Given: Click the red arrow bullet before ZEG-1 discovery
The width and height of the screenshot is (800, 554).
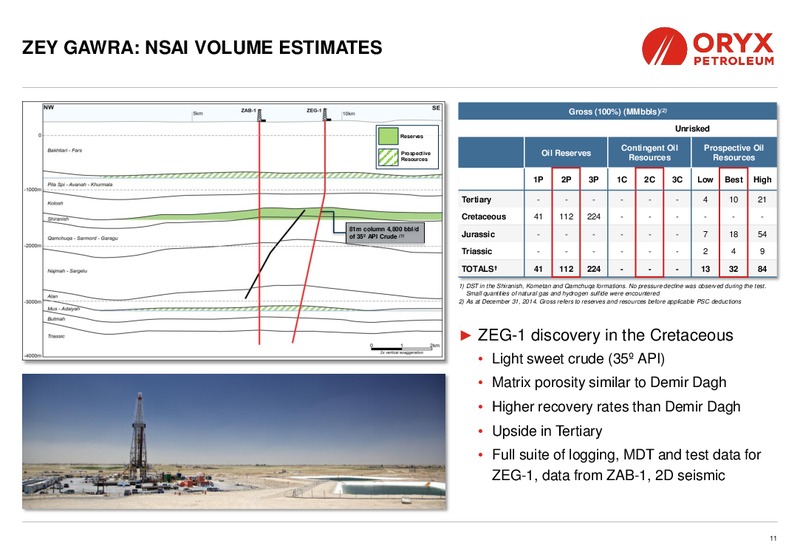Looking at the screenshot, I should click(x=465, y=335).
